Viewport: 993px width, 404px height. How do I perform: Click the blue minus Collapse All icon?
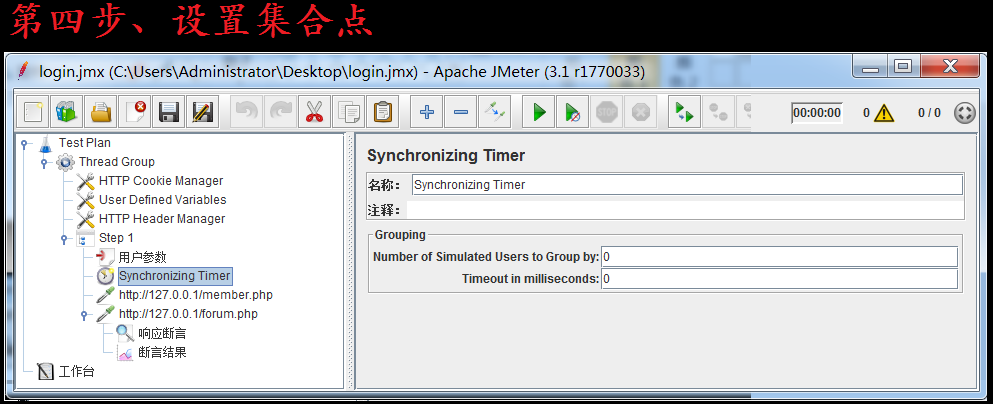(x=460, y=113)
